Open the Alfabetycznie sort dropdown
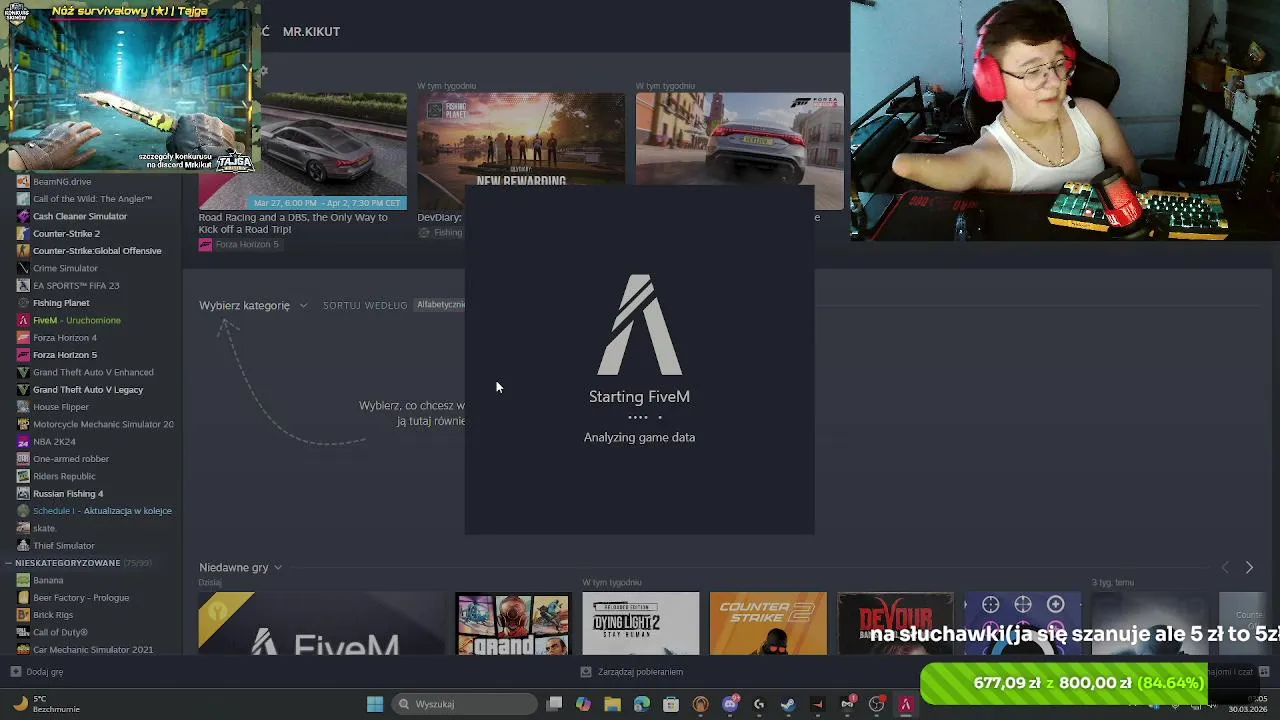 441,304
